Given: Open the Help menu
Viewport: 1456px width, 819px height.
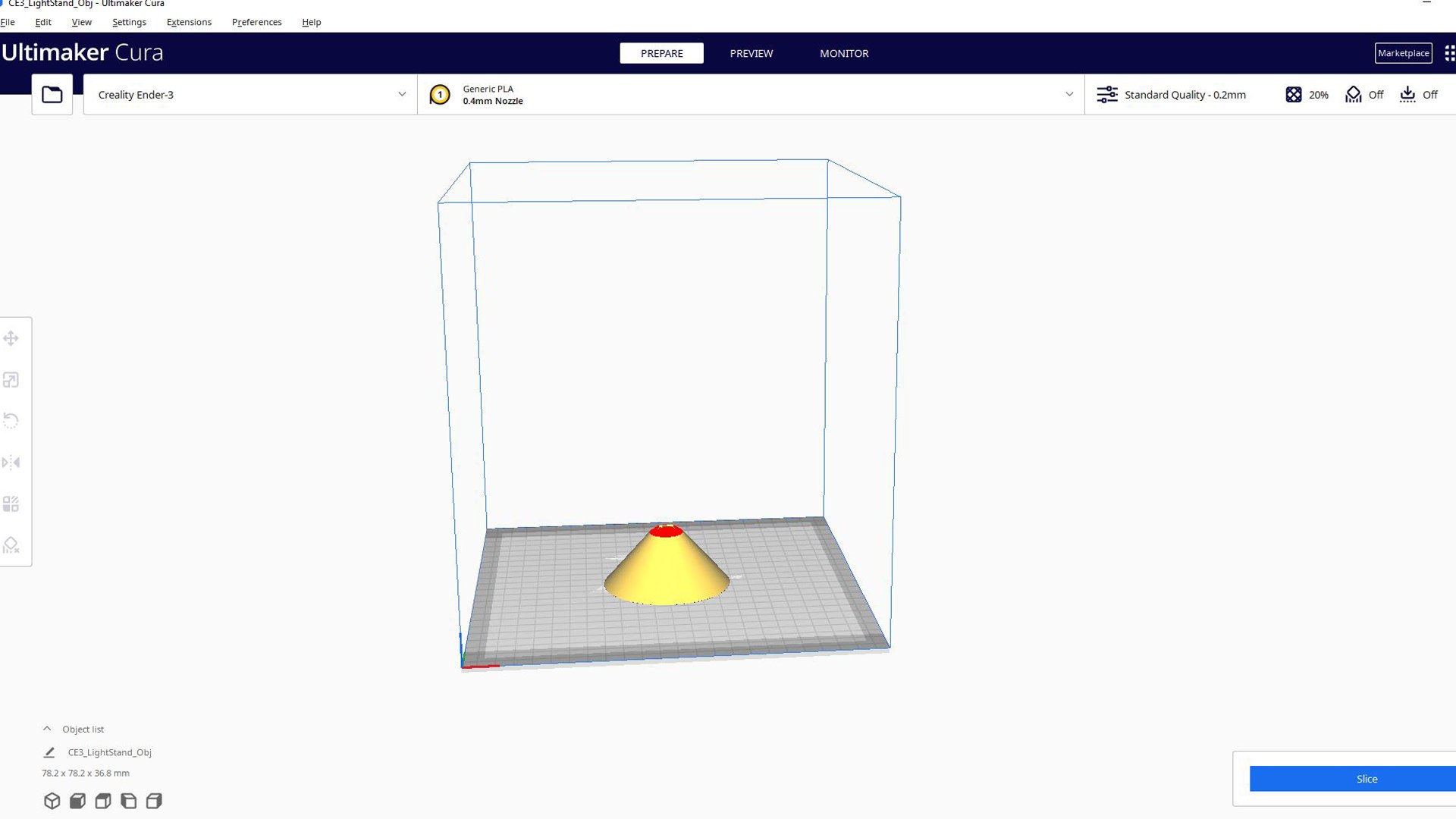Looking at the screenshot, I should click(311, 22).
